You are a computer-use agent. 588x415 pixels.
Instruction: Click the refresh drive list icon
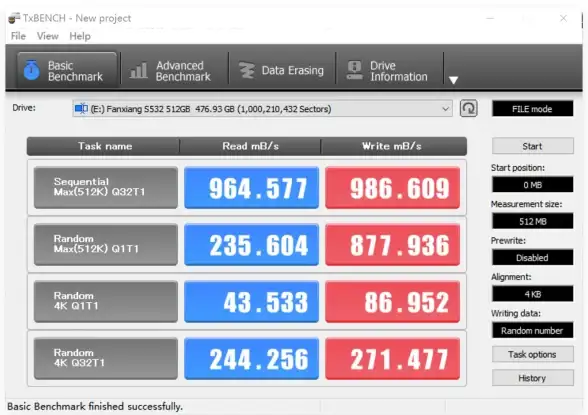click(x=468, y=109)
